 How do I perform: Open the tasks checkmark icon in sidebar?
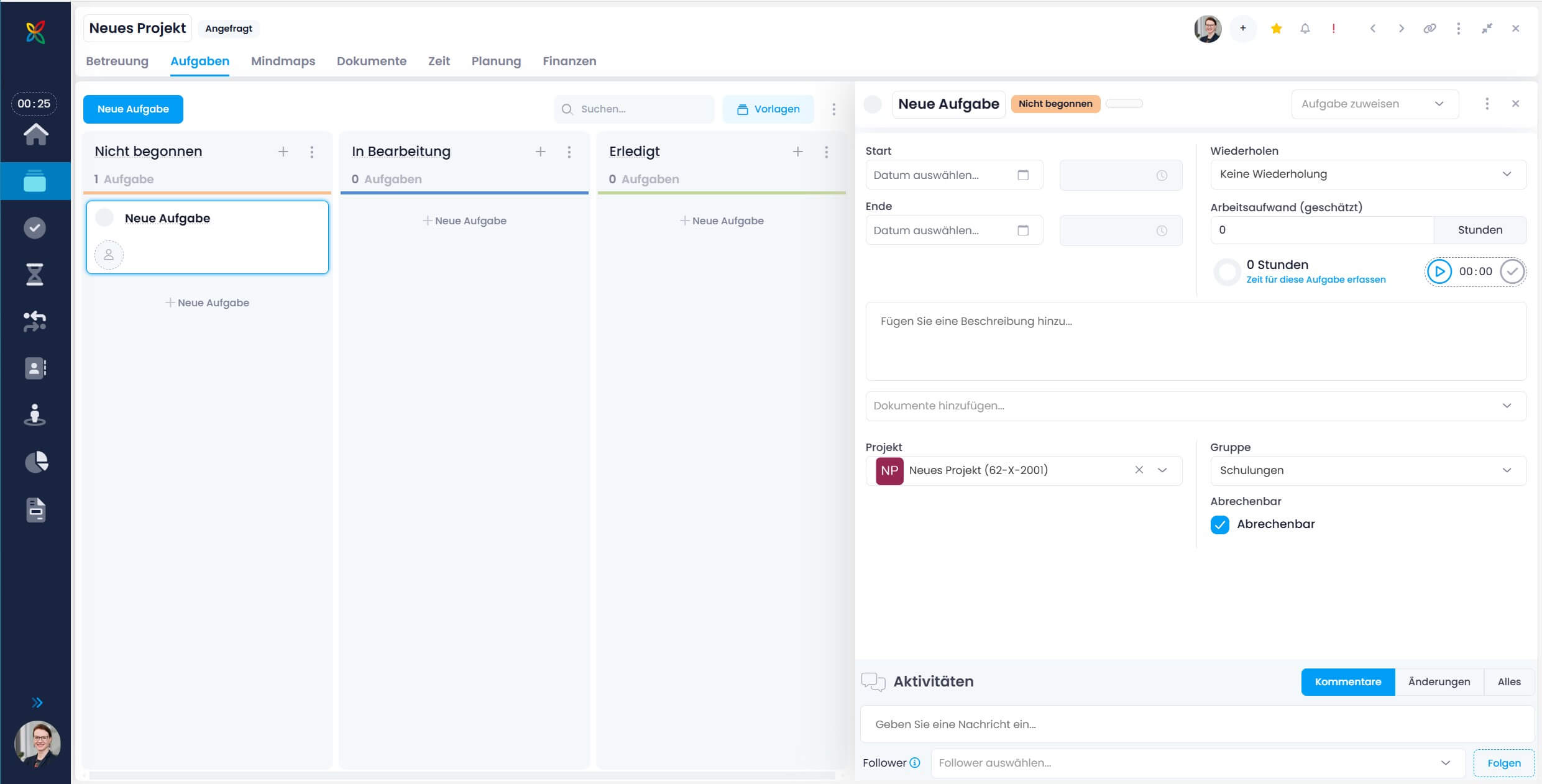tap(35, 228)
